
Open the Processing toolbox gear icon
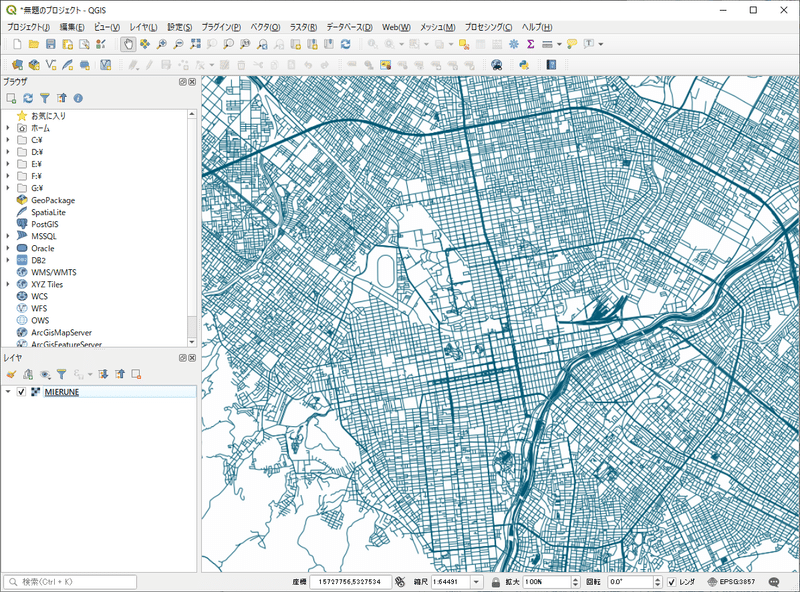[514, 44]
